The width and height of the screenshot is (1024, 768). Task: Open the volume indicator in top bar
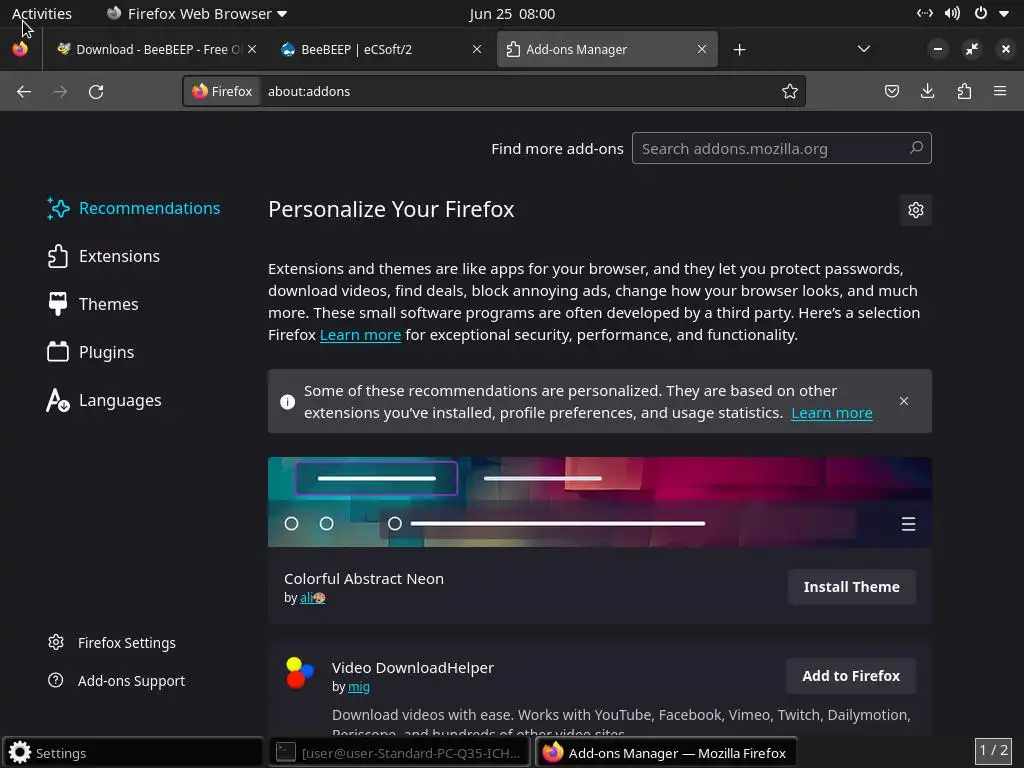[952, 14]
